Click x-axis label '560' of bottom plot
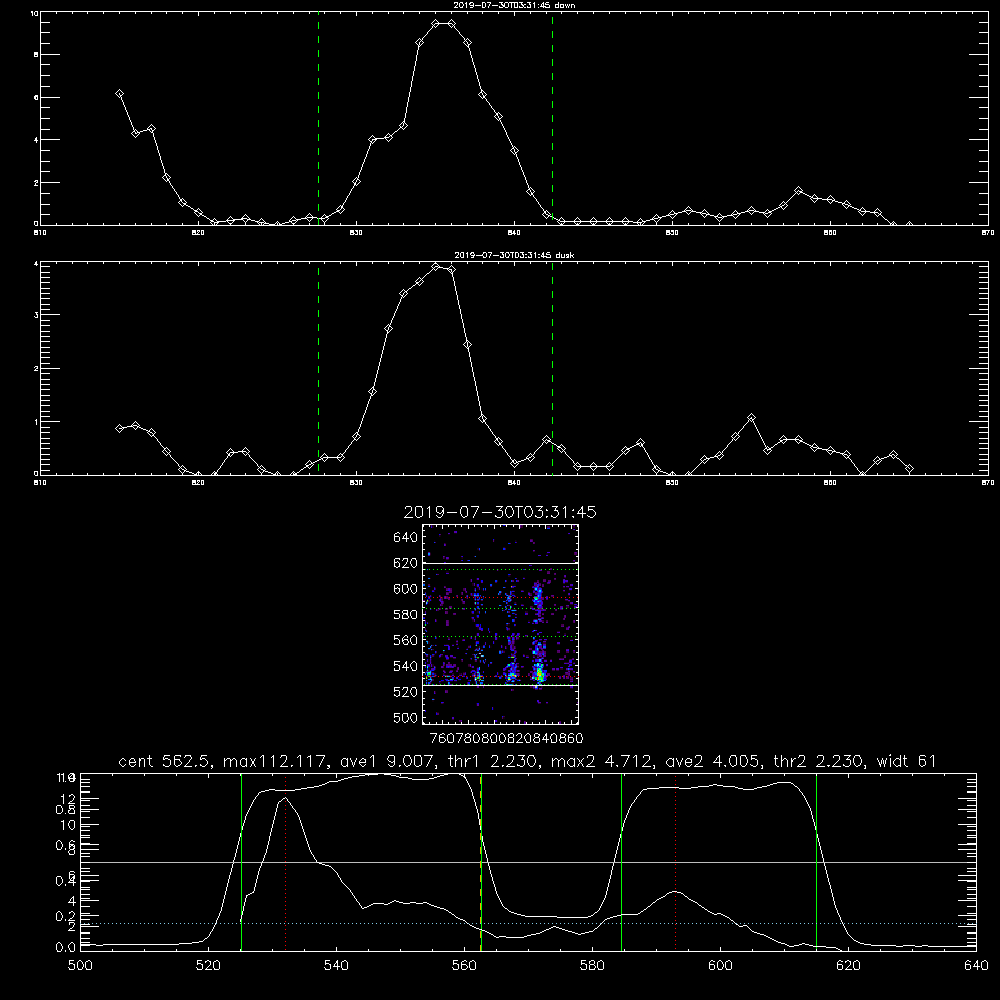The width and height of the screenshot is (1000, 1000). click(x=464, y=966)
